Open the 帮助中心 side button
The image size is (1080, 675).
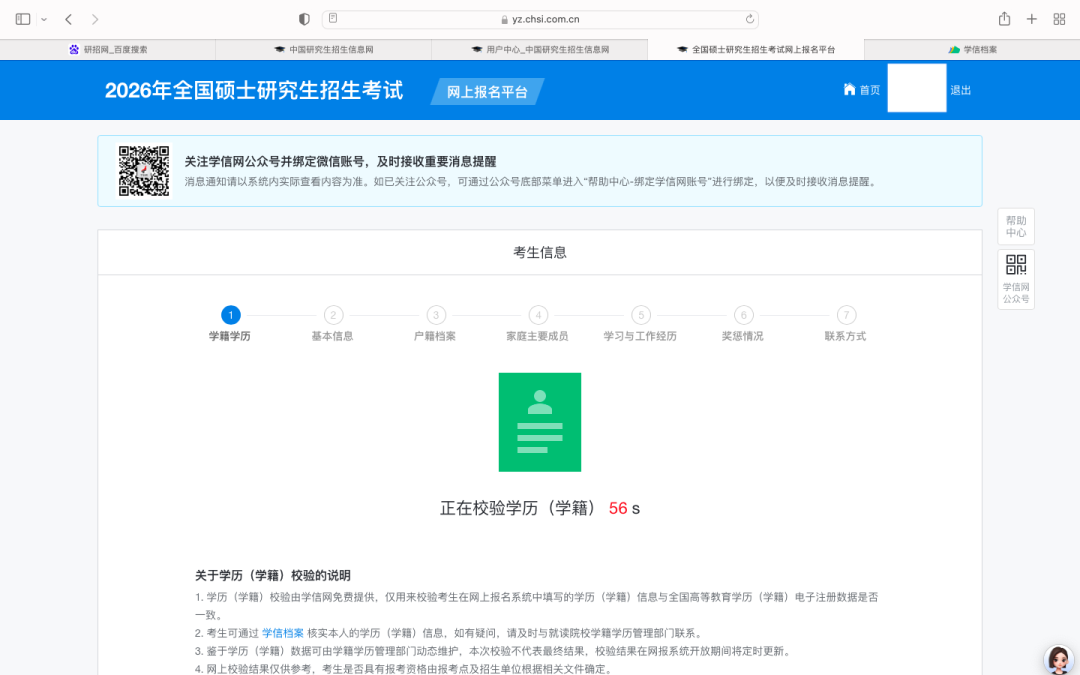(1015, 227)
